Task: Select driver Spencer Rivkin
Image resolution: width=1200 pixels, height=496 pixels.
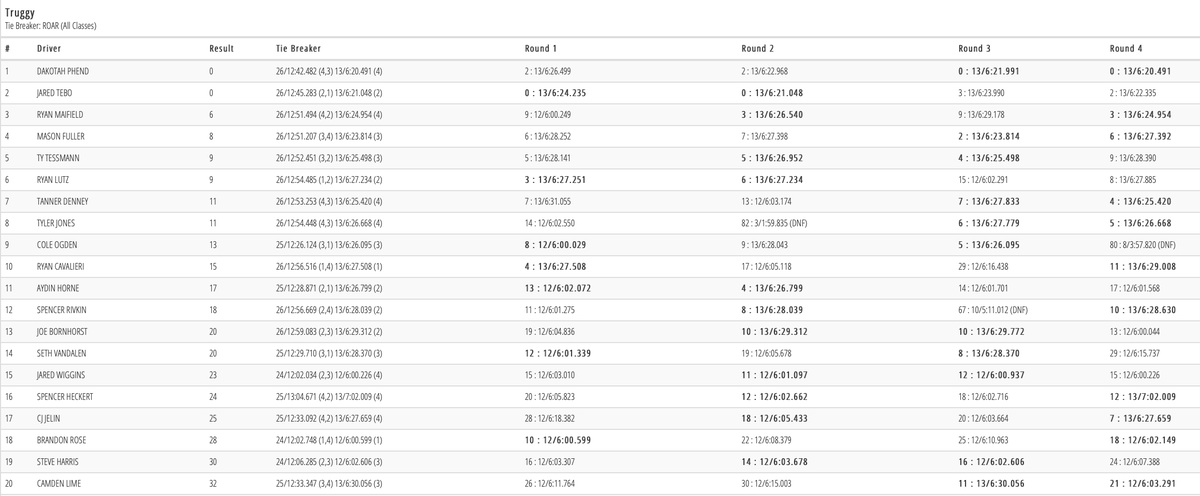Action: (x=61, y=310)
